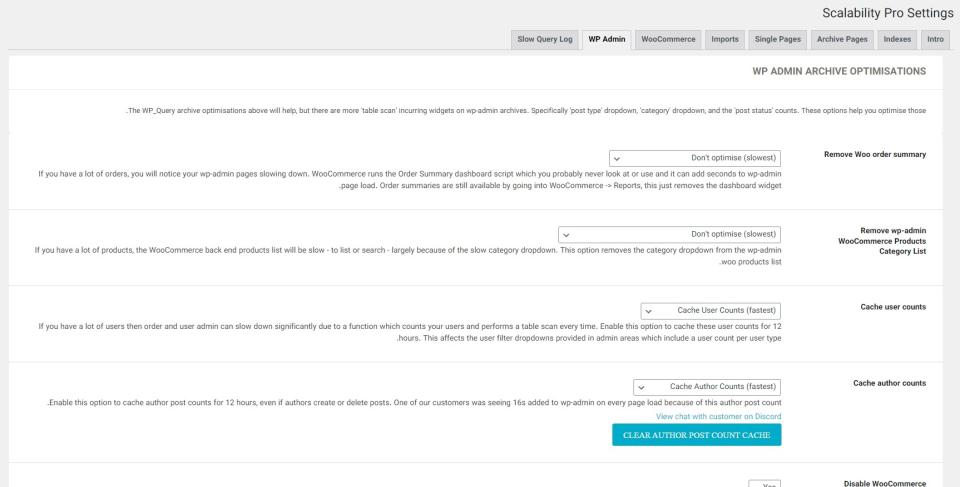Click the Cache author counts label
The image size is (960, 487).
point(889,383)
